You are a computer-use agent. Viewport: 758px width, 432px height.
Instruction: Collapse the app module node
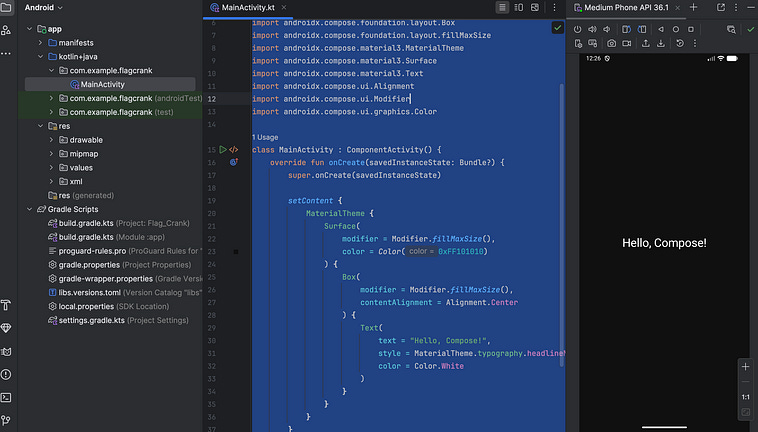tap(29, 29)
